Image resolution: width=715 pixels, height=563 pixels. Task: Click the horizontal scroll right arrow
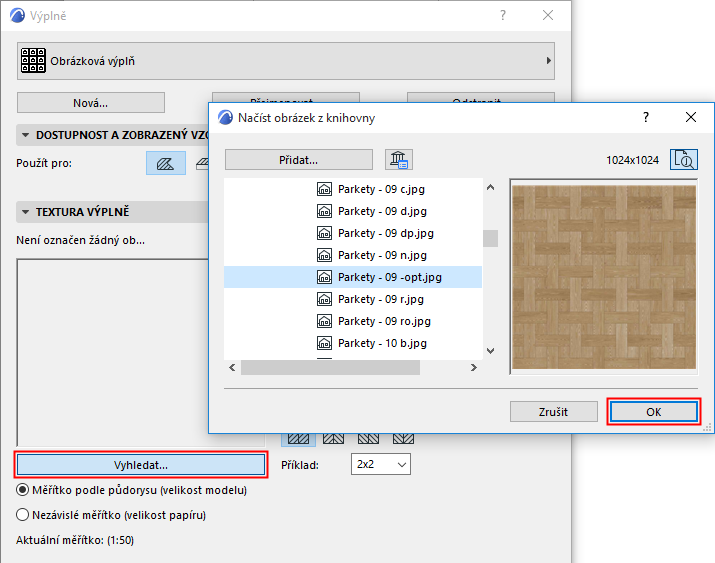click(x=474, y=367)
